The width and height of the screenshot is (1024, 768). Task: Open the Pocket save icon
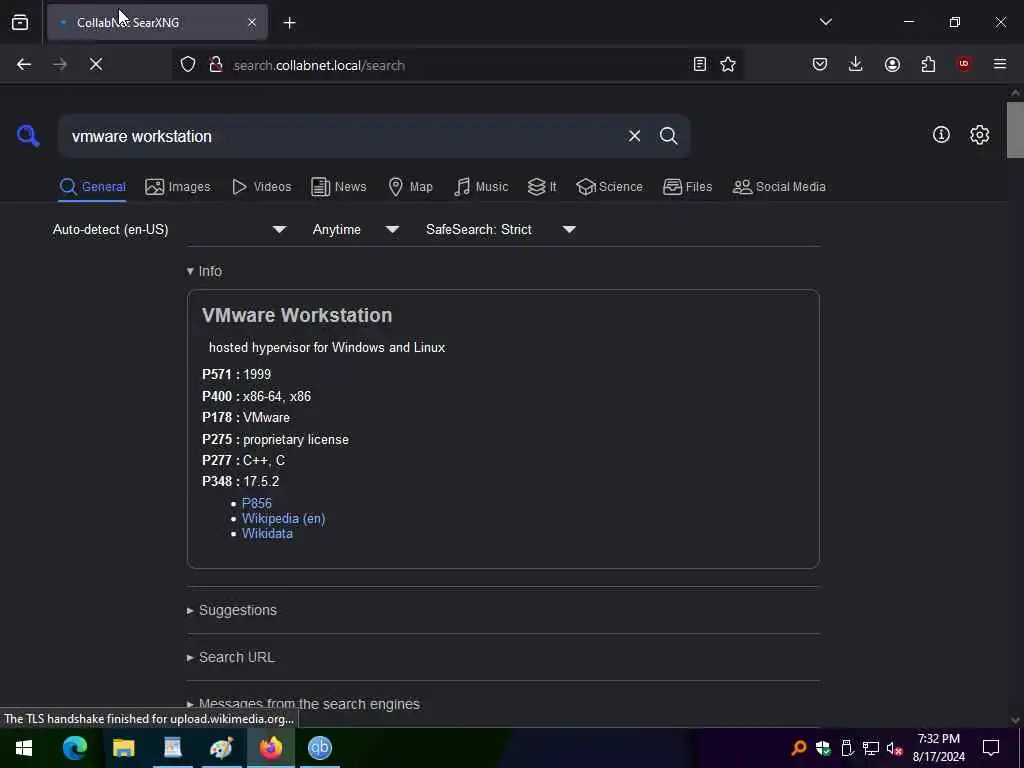[x=820, y=64]
